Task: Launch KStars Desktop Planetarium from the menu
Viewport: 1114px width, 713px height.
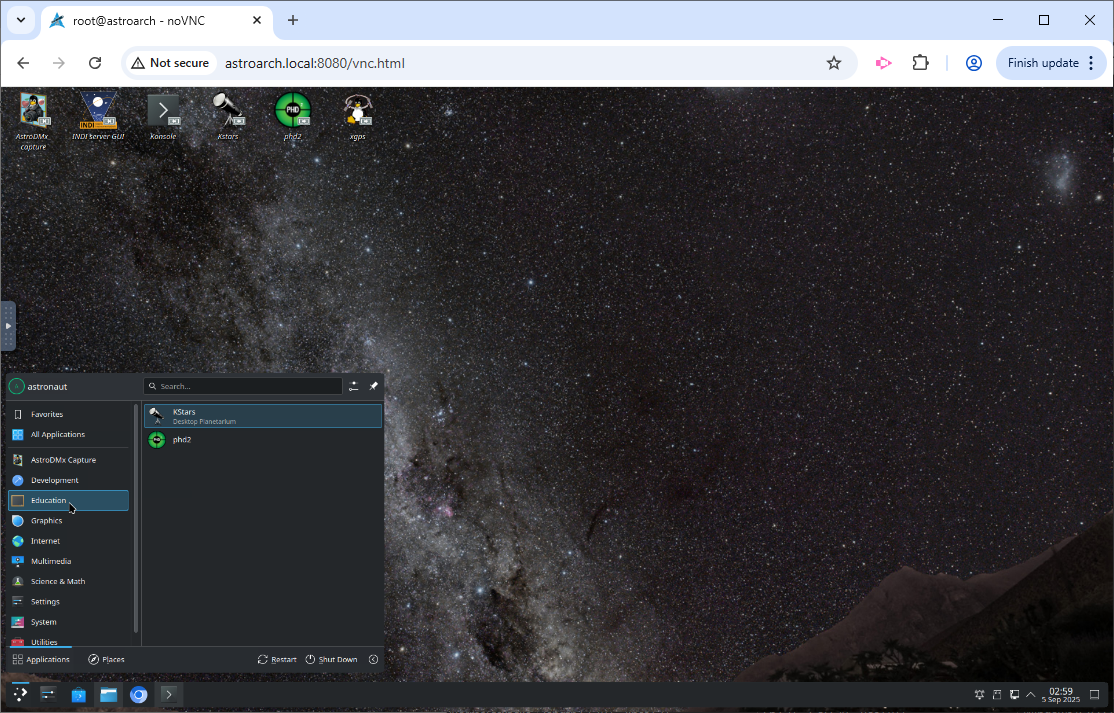Action: [x=263, y=416]
